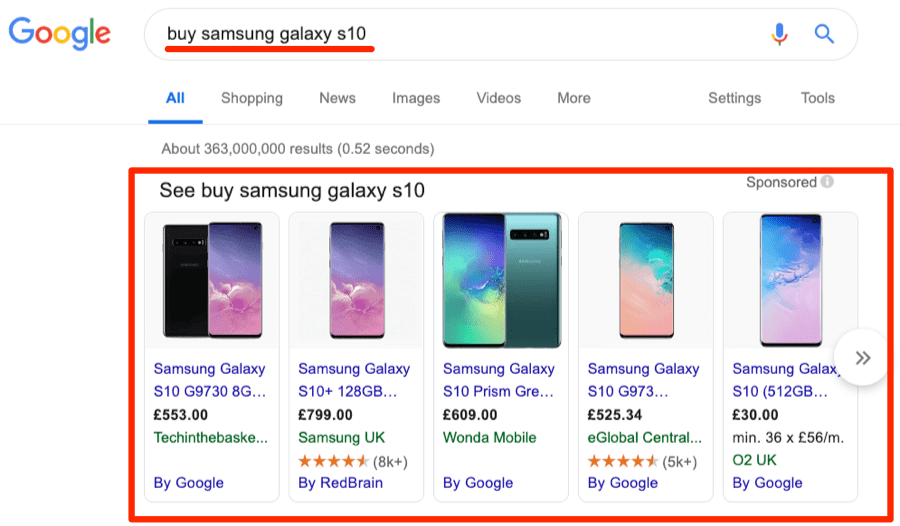The height and width of the screenshot is (526, 900).
Task: Click the Sponsored info icon
Action: coord(827,182)
